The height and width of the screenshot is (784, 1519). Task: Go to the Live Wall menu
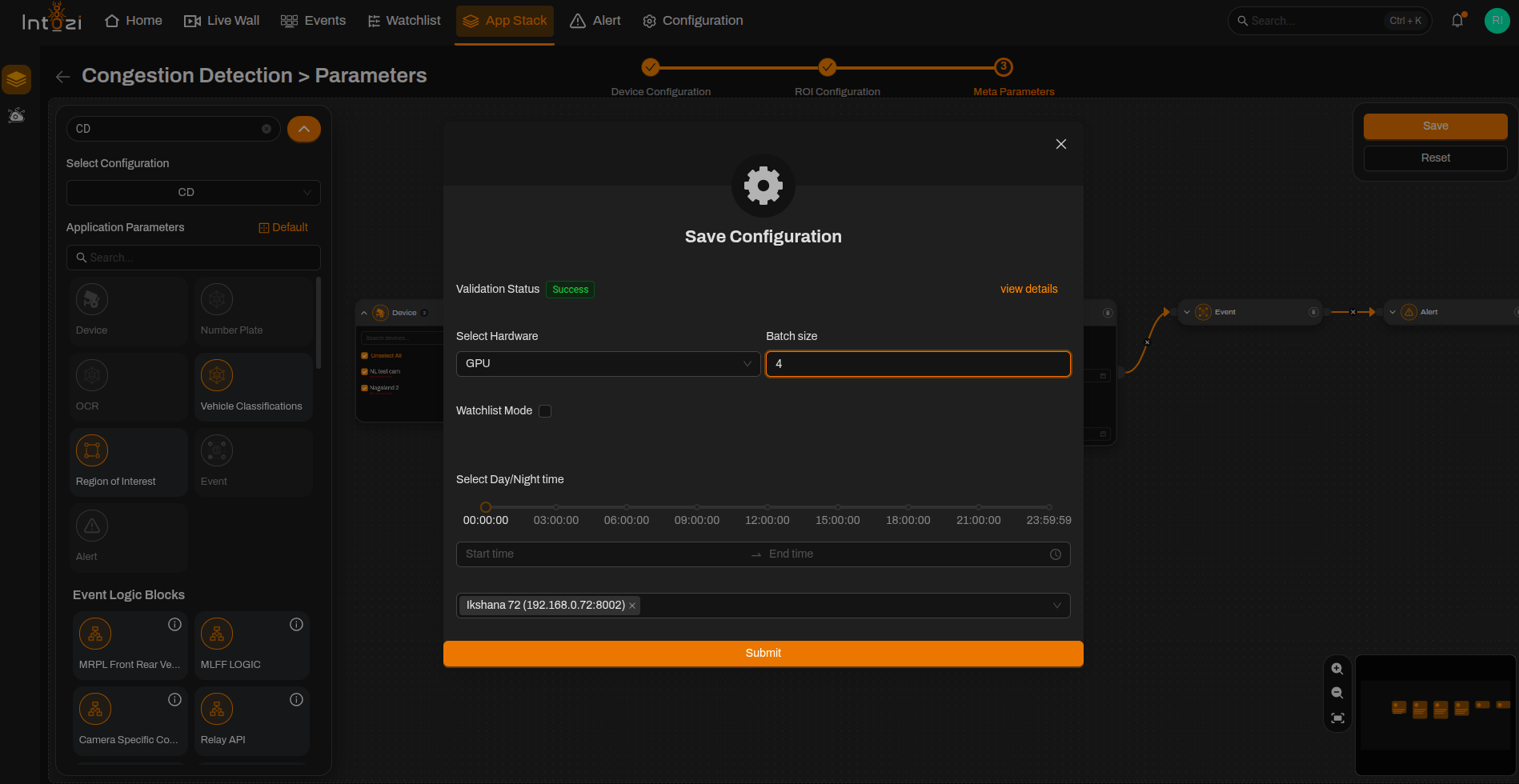click(x=222, y=21)
